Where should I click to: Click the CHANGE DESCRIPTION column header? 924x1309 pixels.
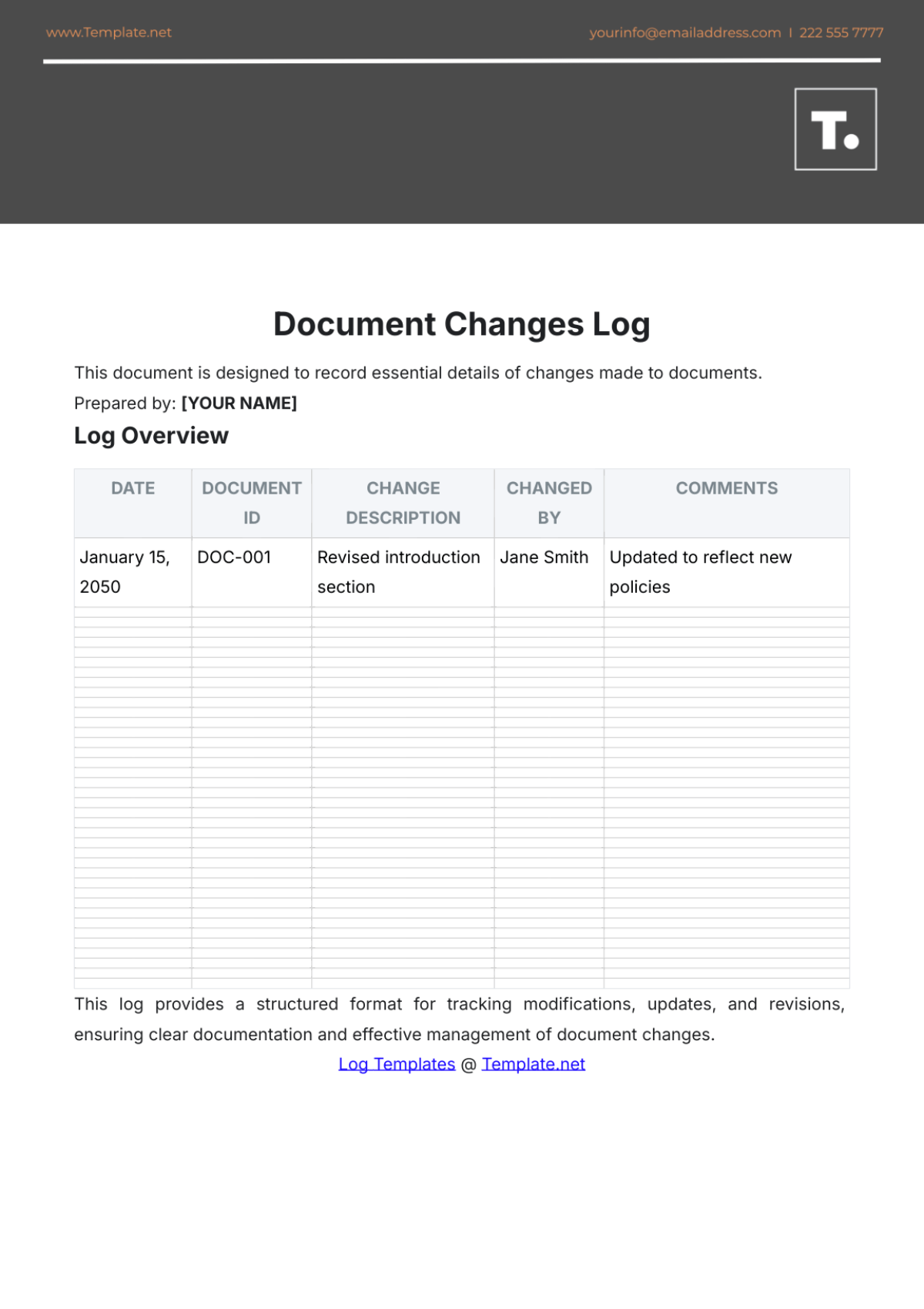(x=403, y=504)
